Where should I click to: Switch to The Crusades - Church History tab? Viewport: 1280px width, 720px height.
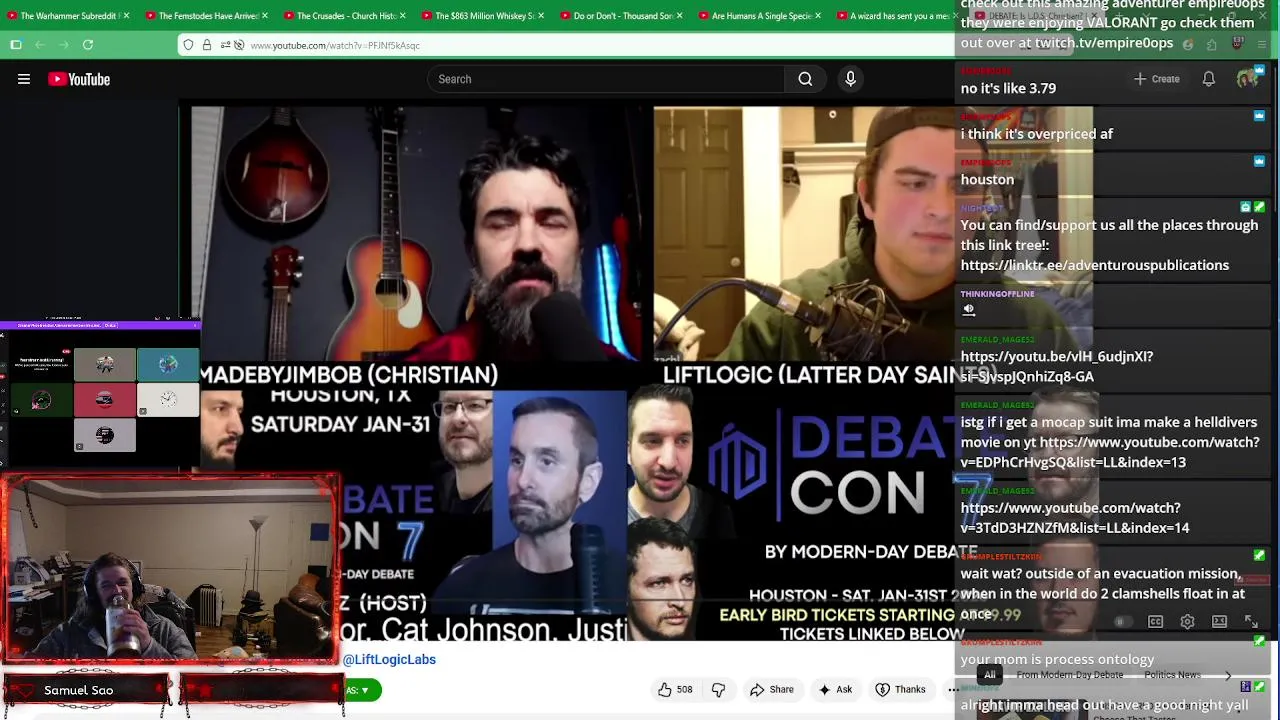pyautogui.click(x=345, y=16)
